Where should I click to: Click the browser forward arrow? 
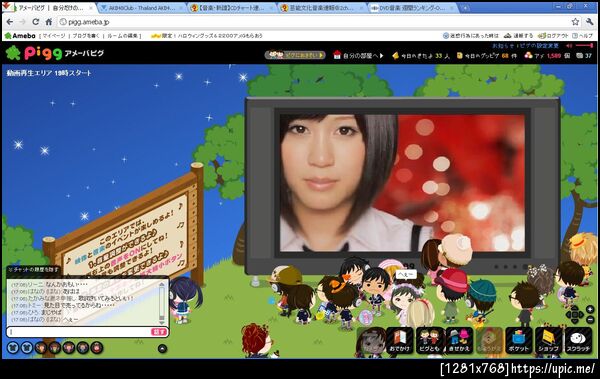[23, 22]
